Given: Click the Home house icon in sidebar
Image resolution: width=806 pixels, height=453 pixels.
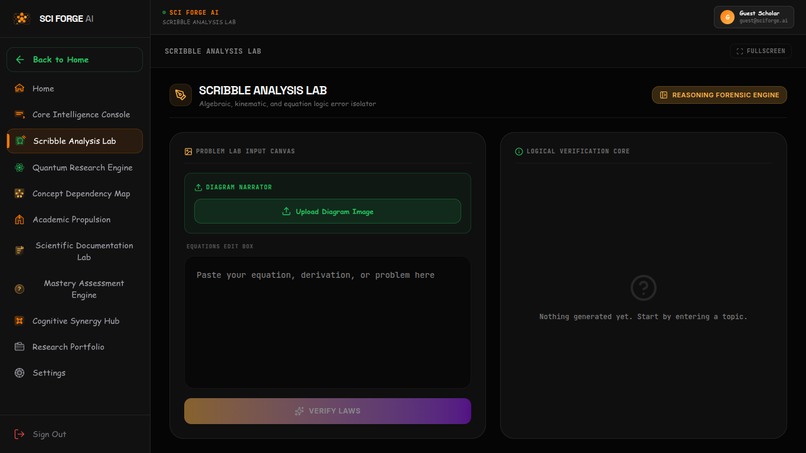Looking at the screenshot, I should pyautogui.click(x=20, y=88).
